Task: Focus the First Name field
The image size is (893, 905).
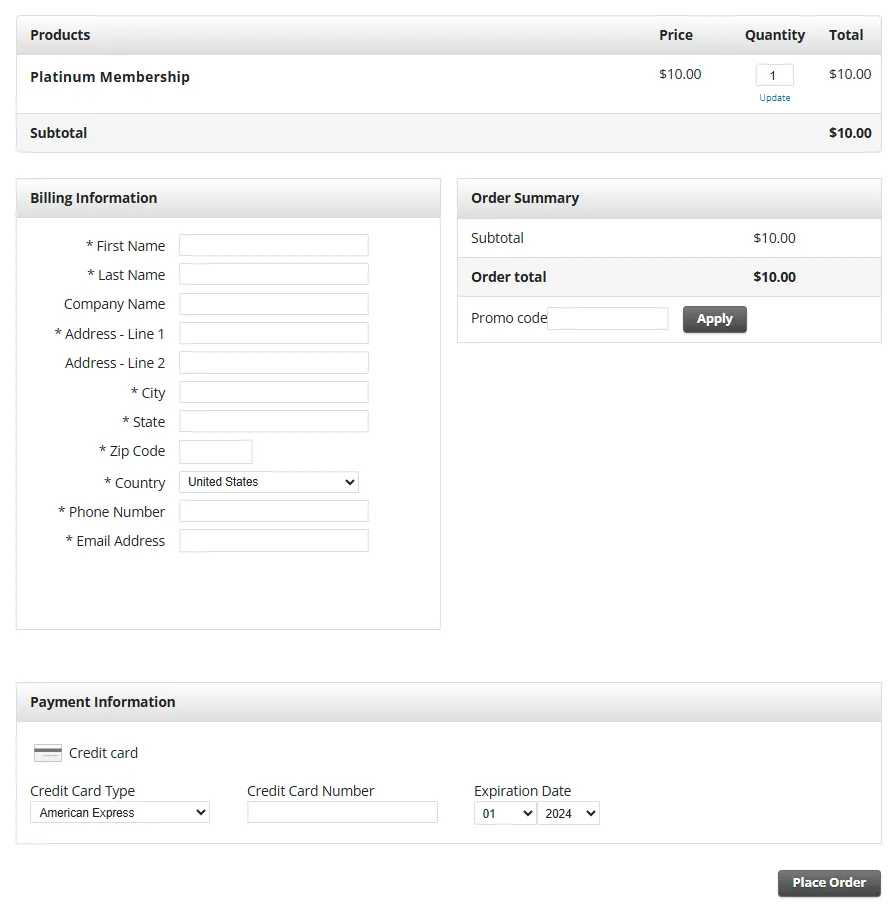Action: [274, 245]
